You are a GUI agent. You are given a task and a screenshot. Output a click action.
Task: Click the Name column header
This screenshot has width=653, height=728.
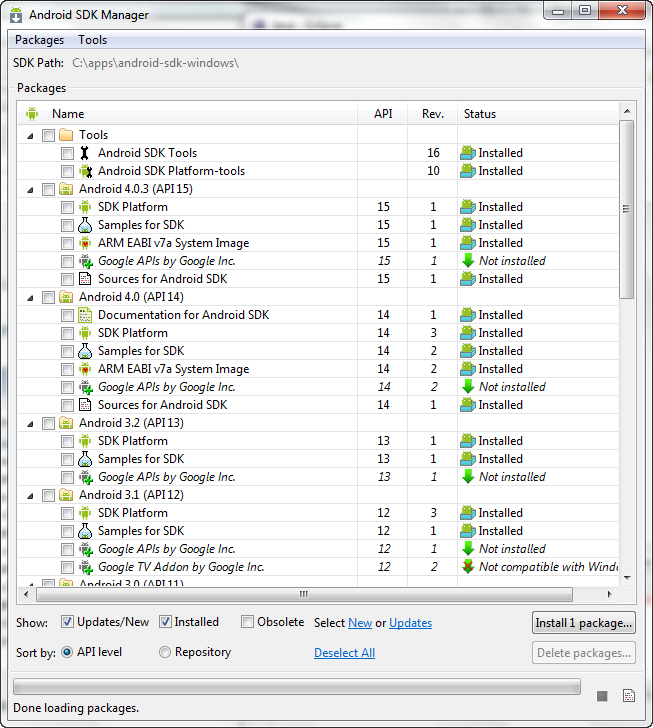coord(188,114)
